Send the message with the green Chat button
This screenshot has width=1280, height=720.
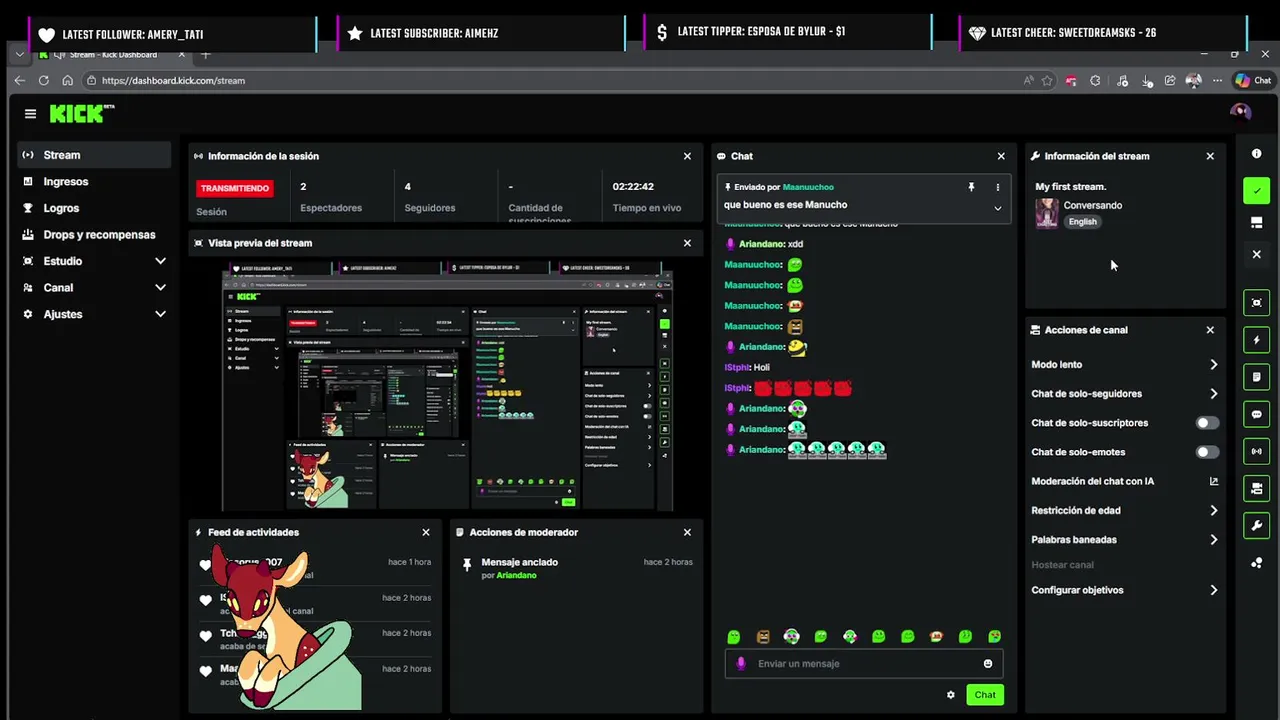[x=985, y=695]
